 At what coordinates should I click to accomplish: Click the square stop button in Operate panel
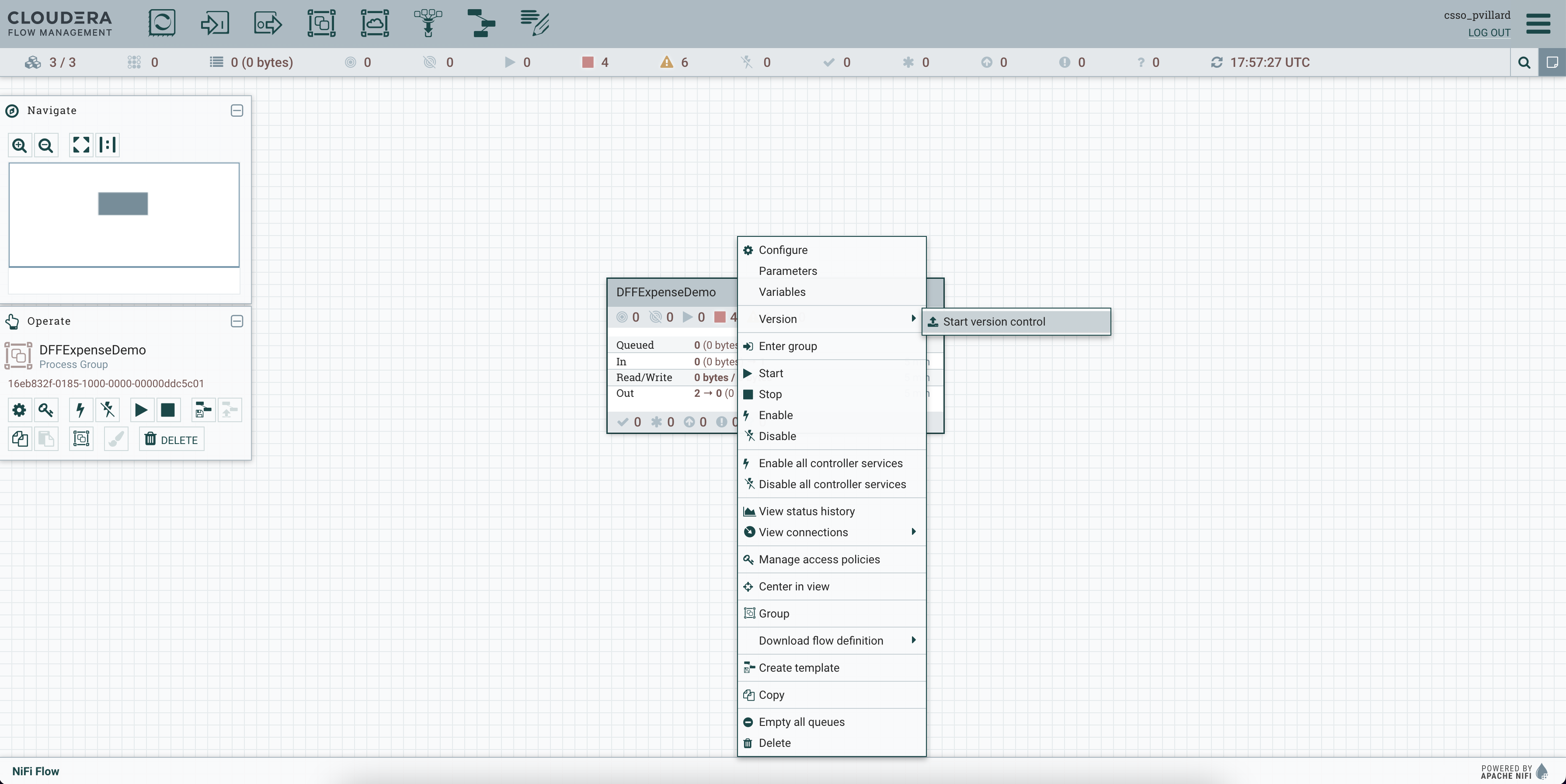(168, 410)
